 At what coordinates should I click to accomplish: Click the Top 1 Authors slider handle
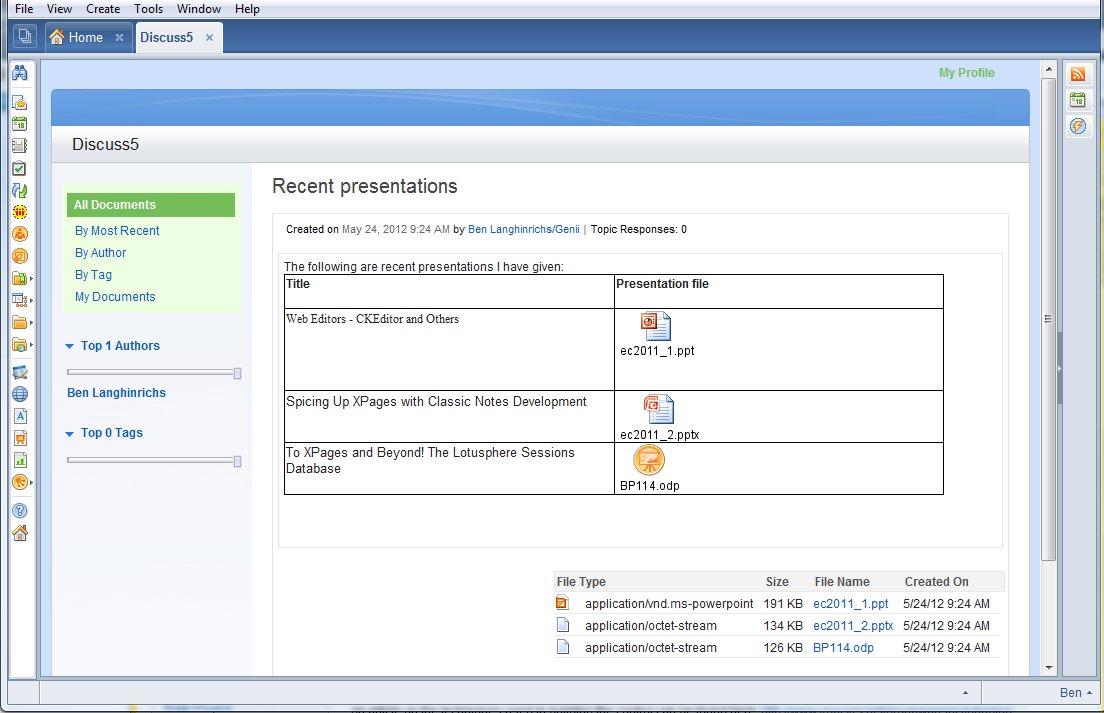(x=237, y=373)
